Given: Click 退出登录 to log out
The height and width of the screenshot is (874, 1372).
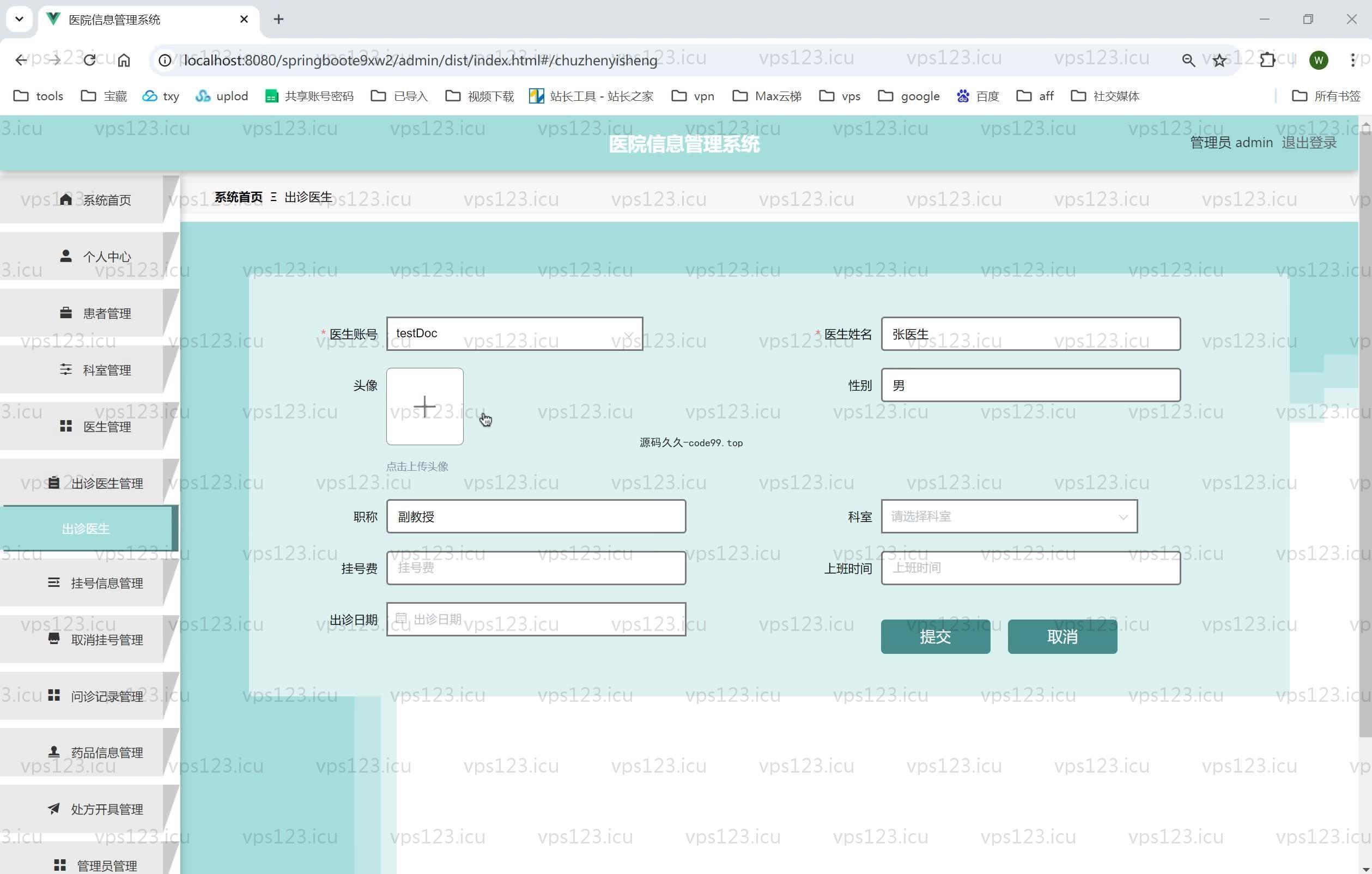Looking at the screenshot, I should 1309,142.
